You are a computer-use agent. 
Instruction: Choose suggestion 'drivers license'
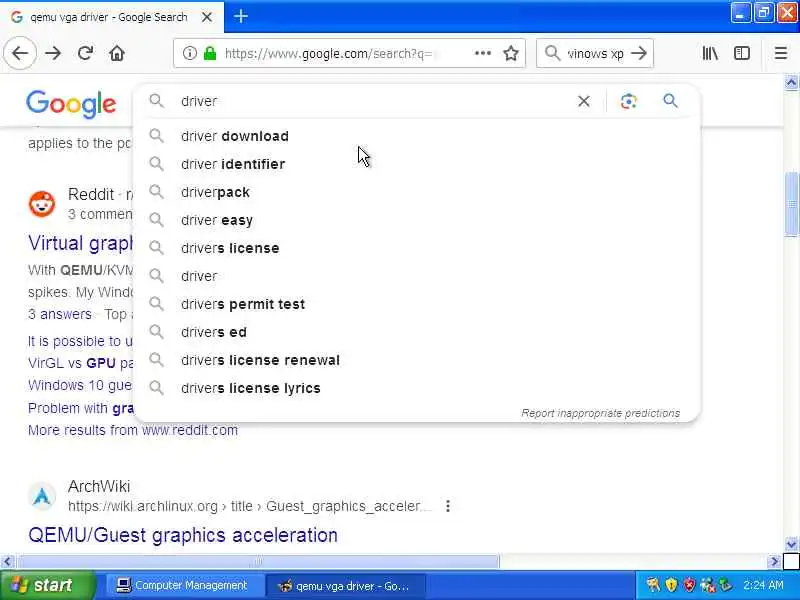coord(416,248)
